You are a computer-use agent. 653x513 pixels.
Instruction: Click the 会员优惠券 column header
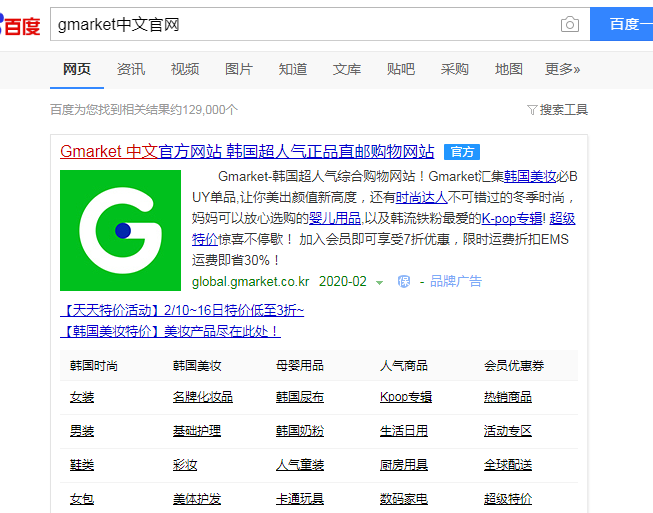point(514,366)
